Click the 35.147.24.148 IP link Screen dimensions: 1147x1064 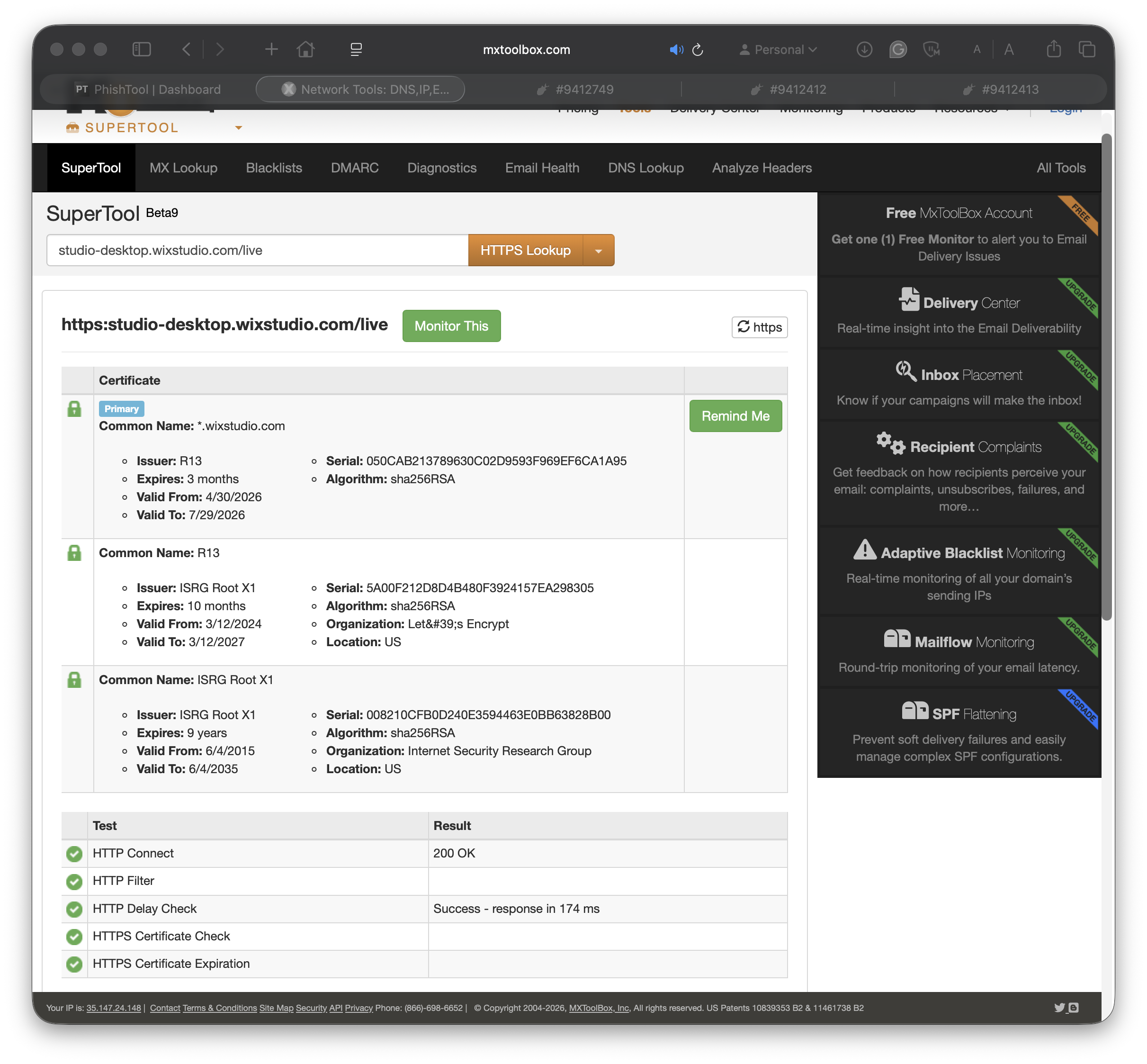[113, 1008]
